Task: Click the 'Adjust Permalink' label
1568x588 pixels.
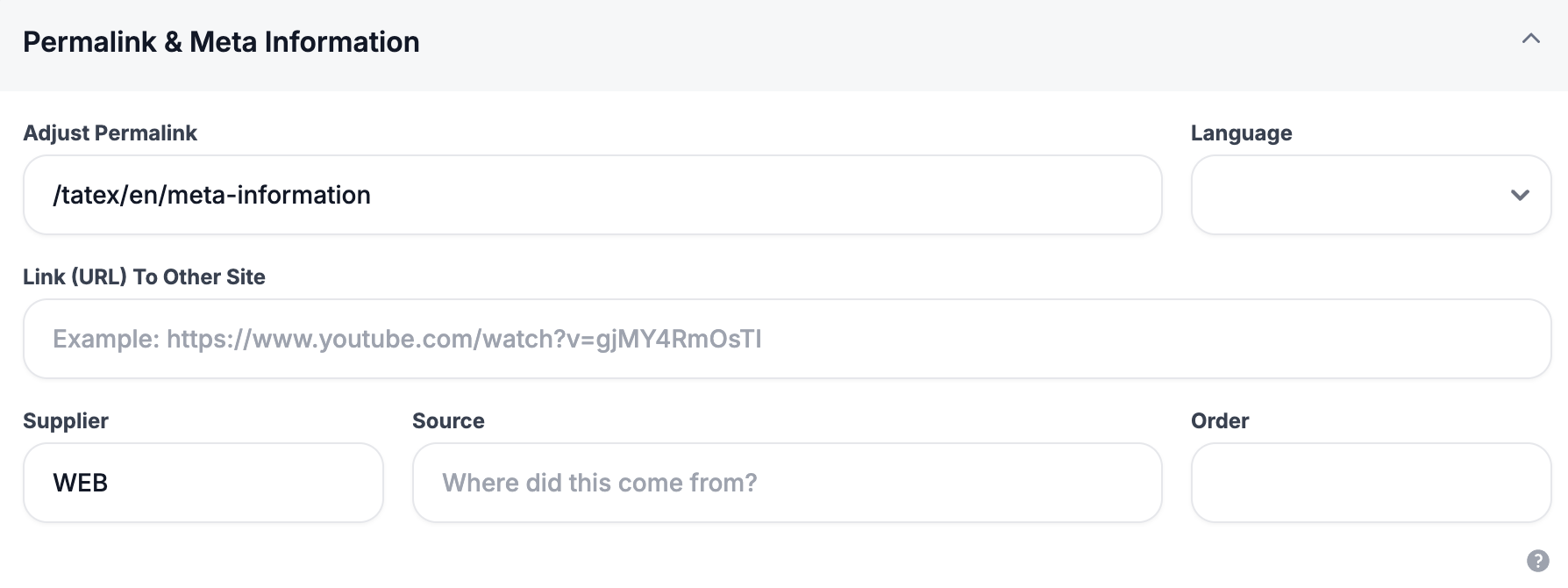Action: (x=110, y=133)
